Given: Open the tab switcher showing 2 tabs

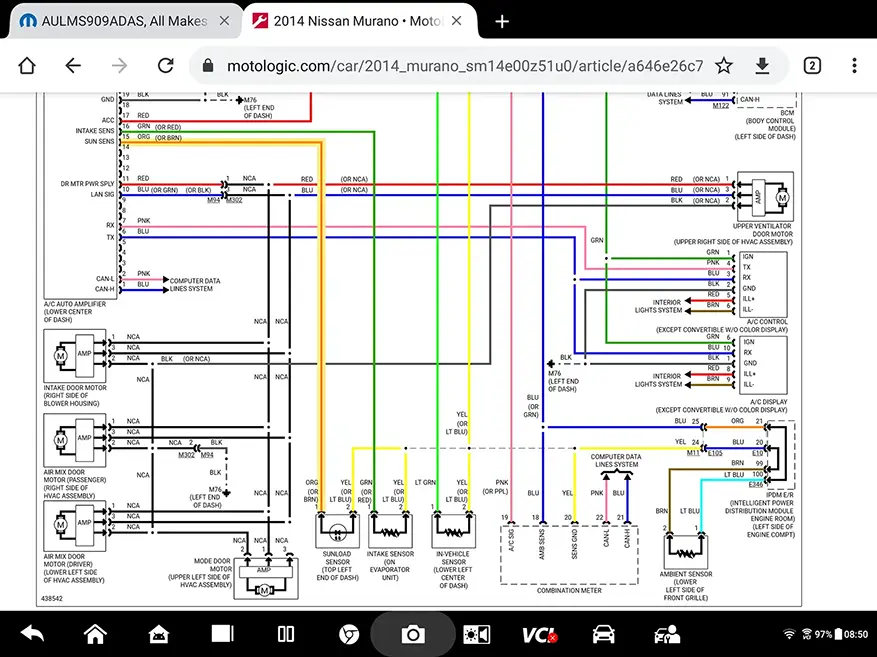Looking at the screenshot, I should (x=810, y=65).
